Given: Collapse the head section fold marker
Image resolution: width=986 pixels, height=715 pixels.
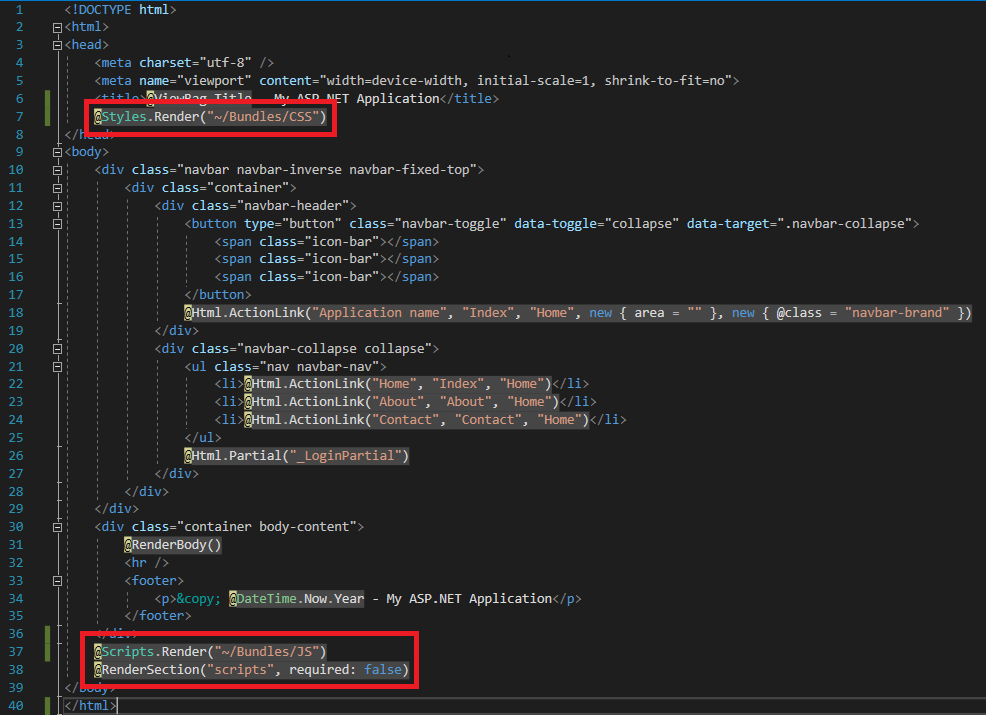Looking at the screenshot, I should point(57,44).
